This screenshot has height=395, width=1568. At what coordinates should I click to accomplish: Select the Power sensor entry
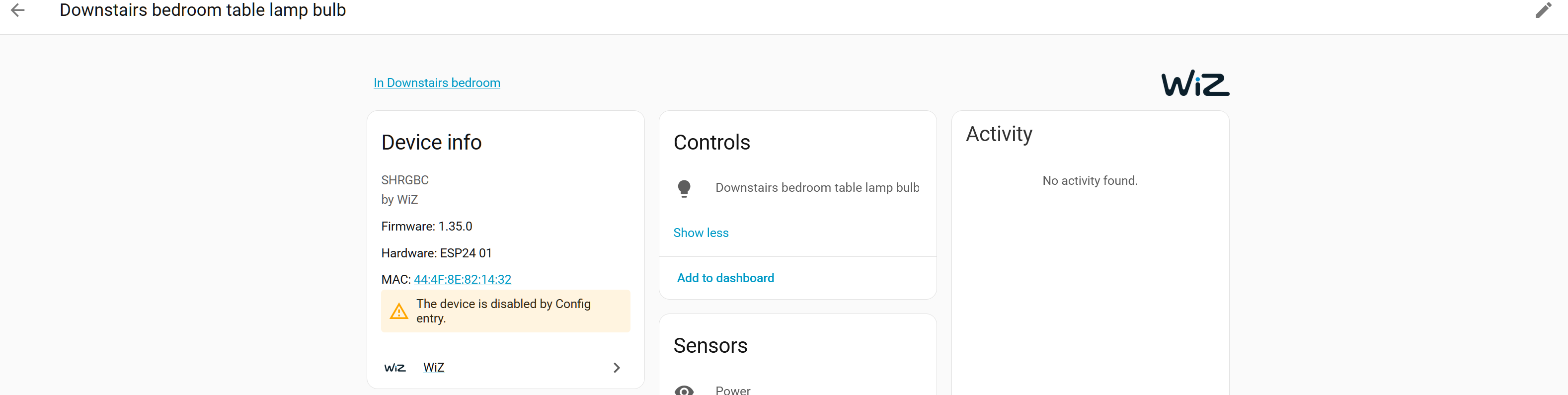click(x=733, y=390)
